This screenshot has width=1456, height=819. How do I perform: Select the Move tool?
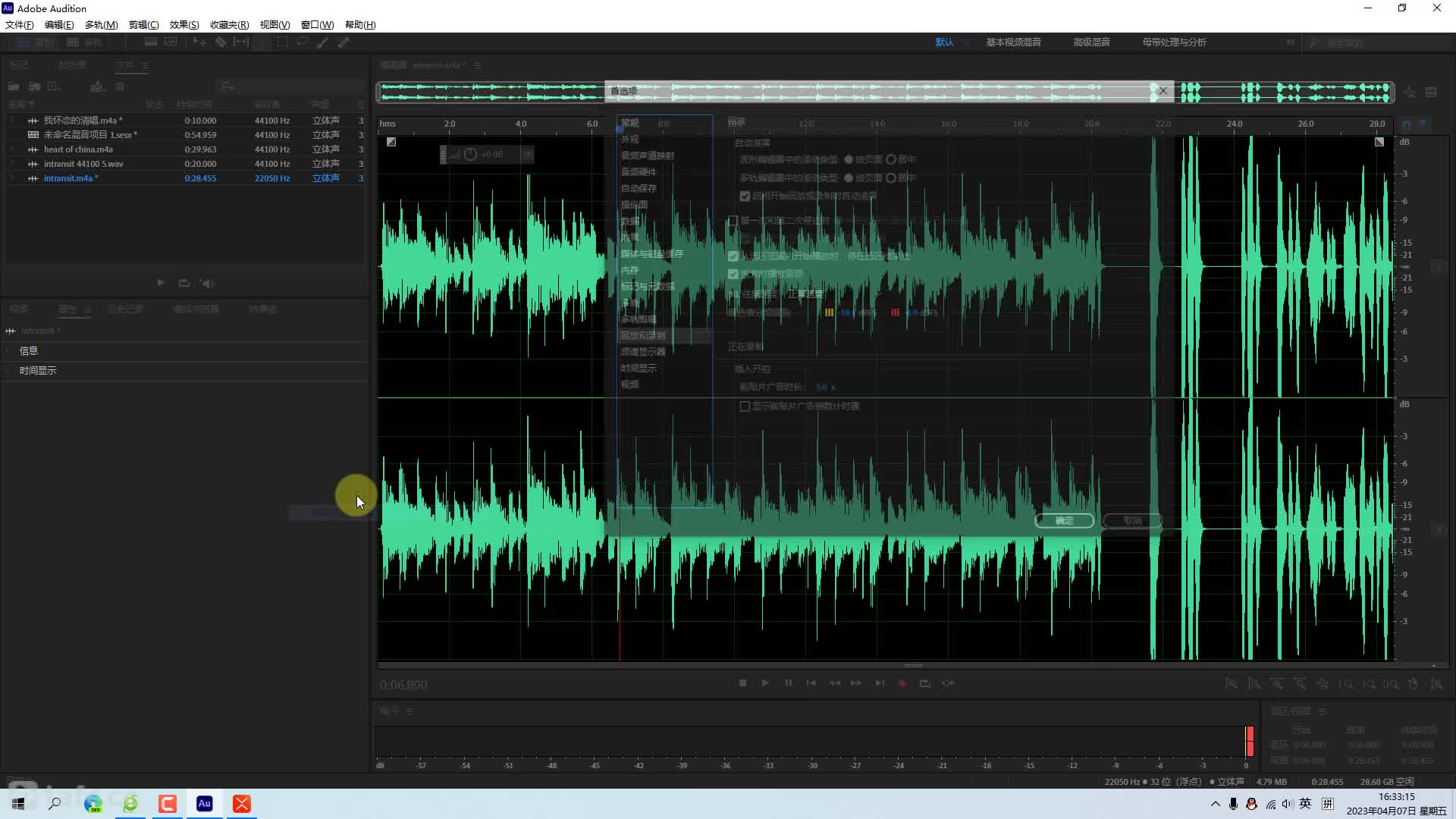tap(199, 42)
